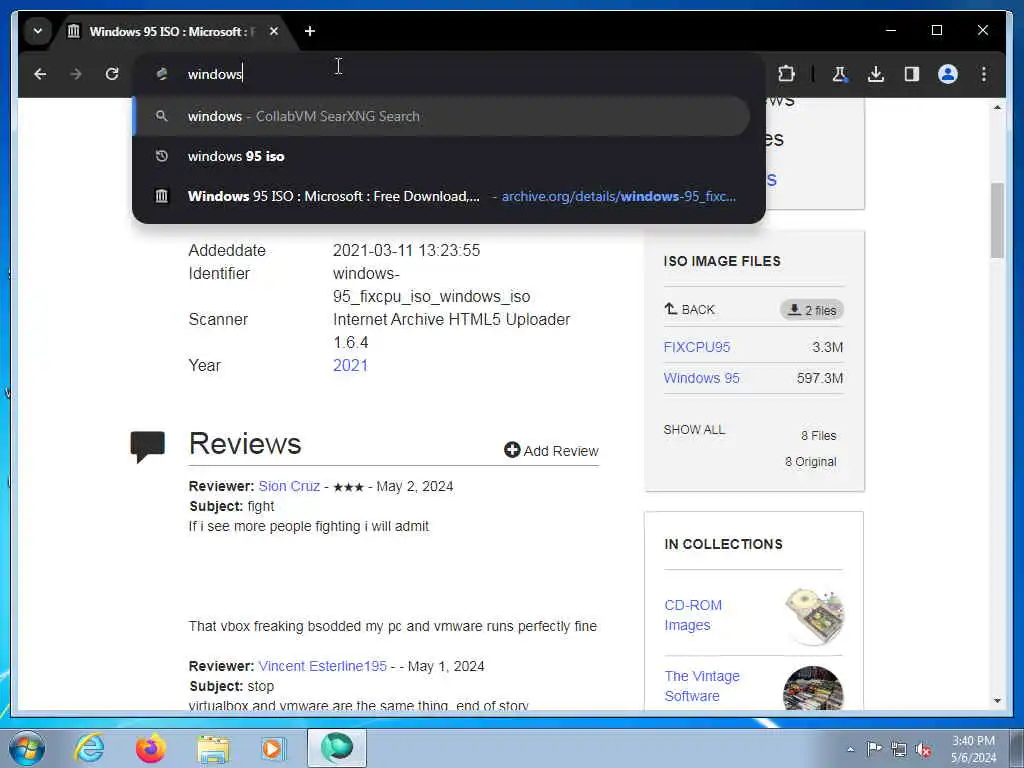Open reviewer Vincent Esterline195's profile
This screenshot has height=768, width=1024.
point(323,666)
